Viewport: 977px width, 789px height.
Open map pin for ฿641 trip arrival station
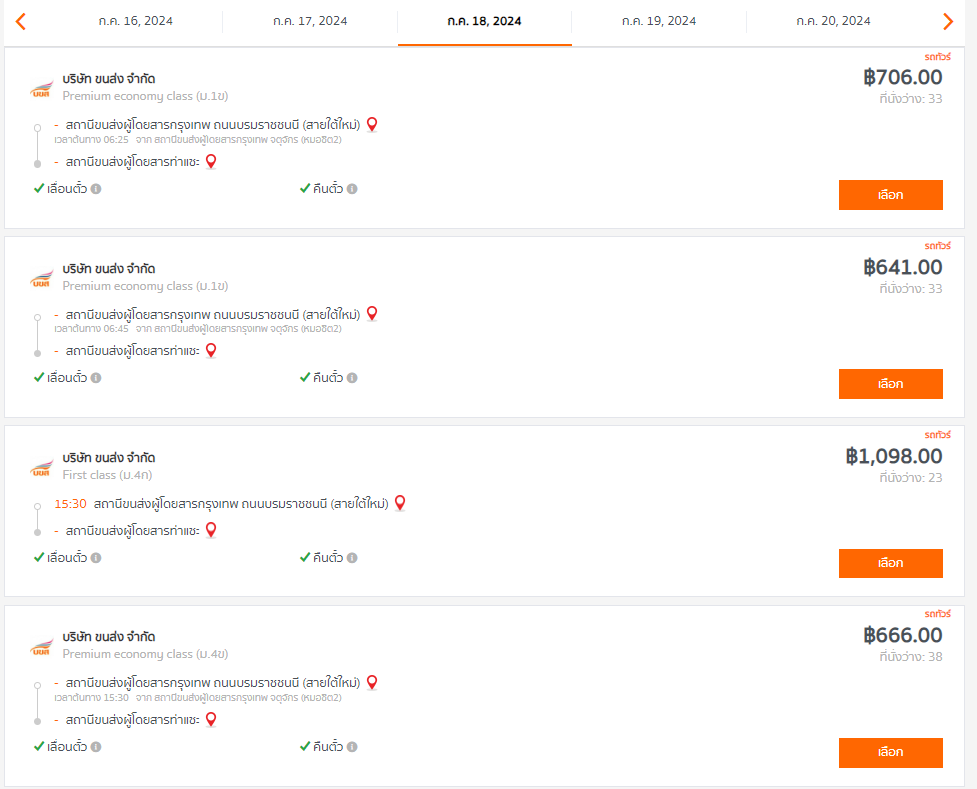click(x=211, y=351)
